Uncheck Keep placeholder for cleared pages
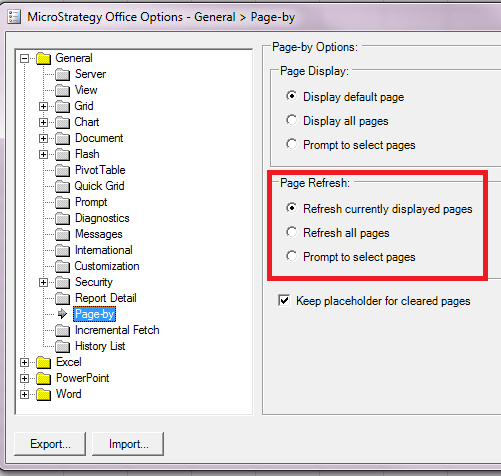The image size is (501, 476). (284, 300)
